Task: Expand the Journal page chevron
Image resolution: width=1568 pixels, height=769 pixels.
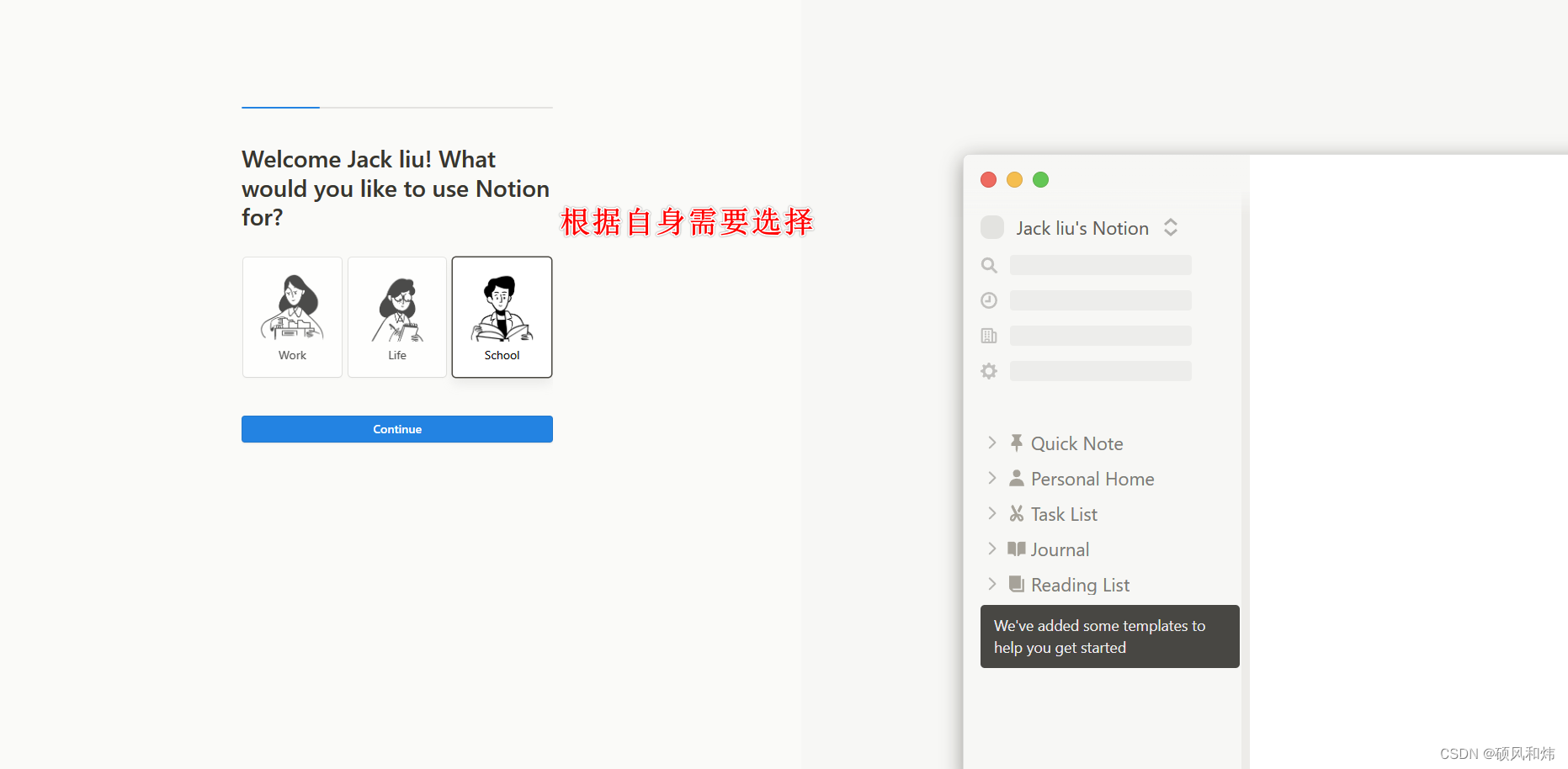Action: click(x=992, y=549)
